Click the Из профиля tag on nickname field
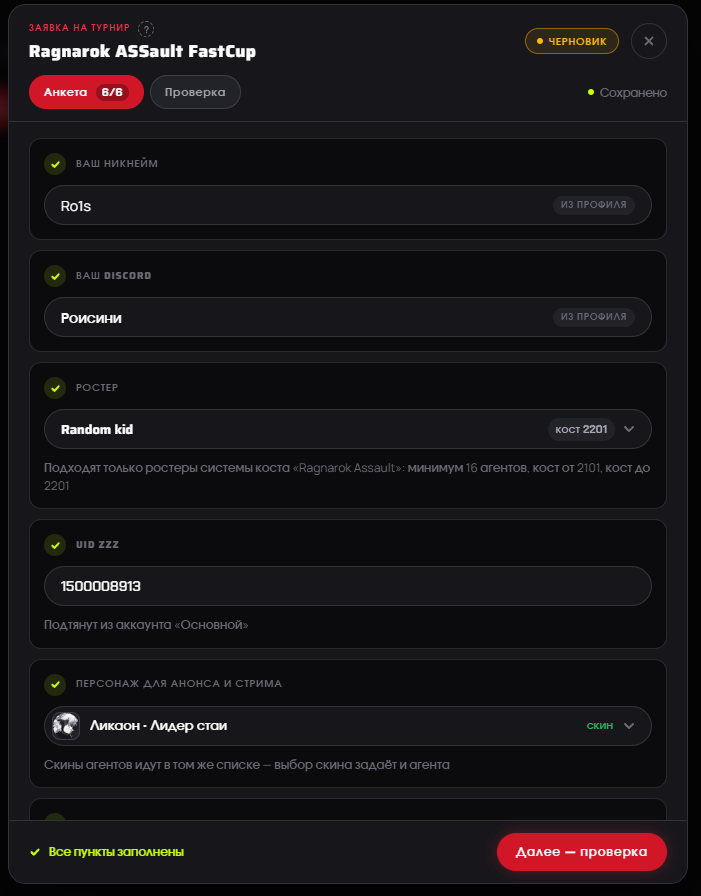The height and width of the screenshot is (896, 701). pyautogui.click(x=594, y=205)
